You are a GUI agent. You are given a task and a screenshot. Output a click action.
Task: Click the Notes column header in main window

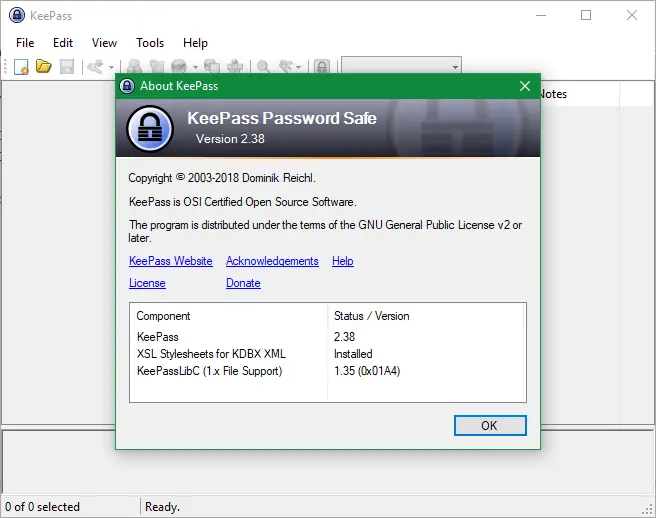click(579, 94)
